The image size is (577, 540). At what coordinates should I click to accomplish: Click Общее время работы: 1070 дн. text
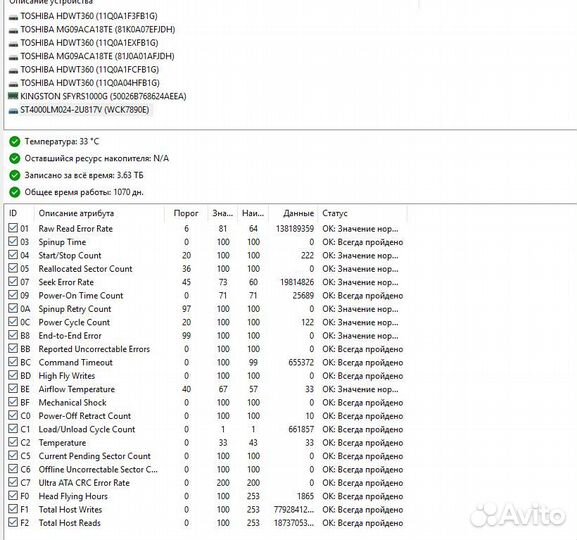pos(84,192)
